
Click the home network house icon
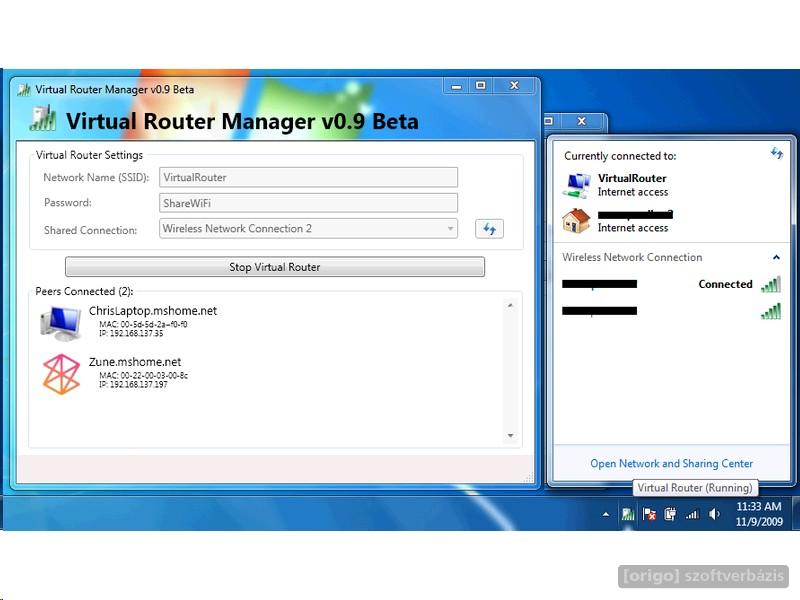576,221
